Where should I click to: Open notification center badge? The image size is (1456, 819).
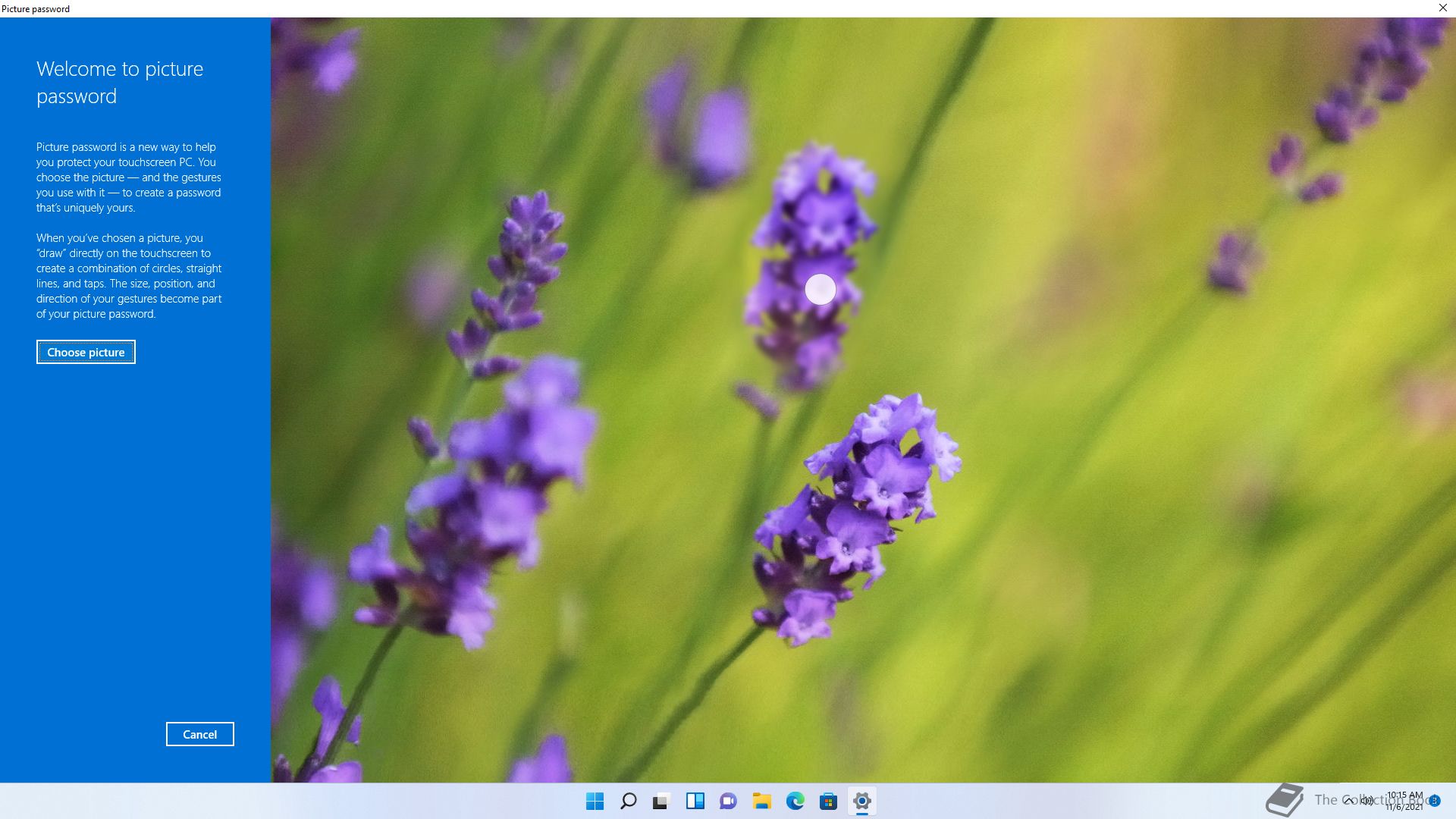pyautogui.click(x=1435, y=801)
